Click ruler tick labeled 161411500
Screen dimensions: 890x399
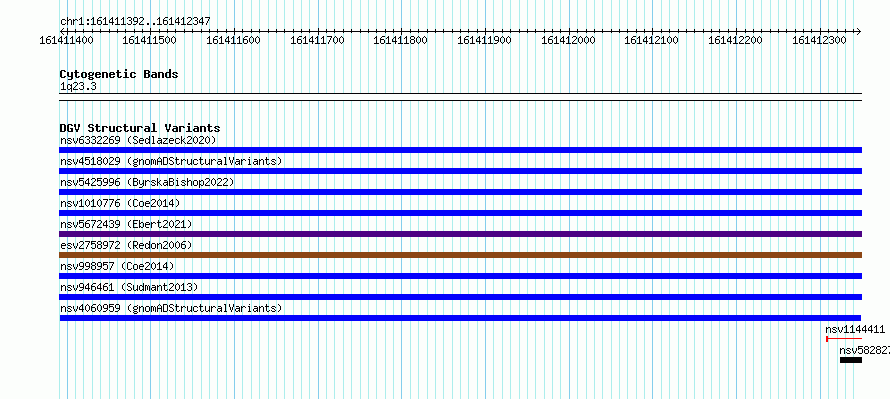click(150, 40)
